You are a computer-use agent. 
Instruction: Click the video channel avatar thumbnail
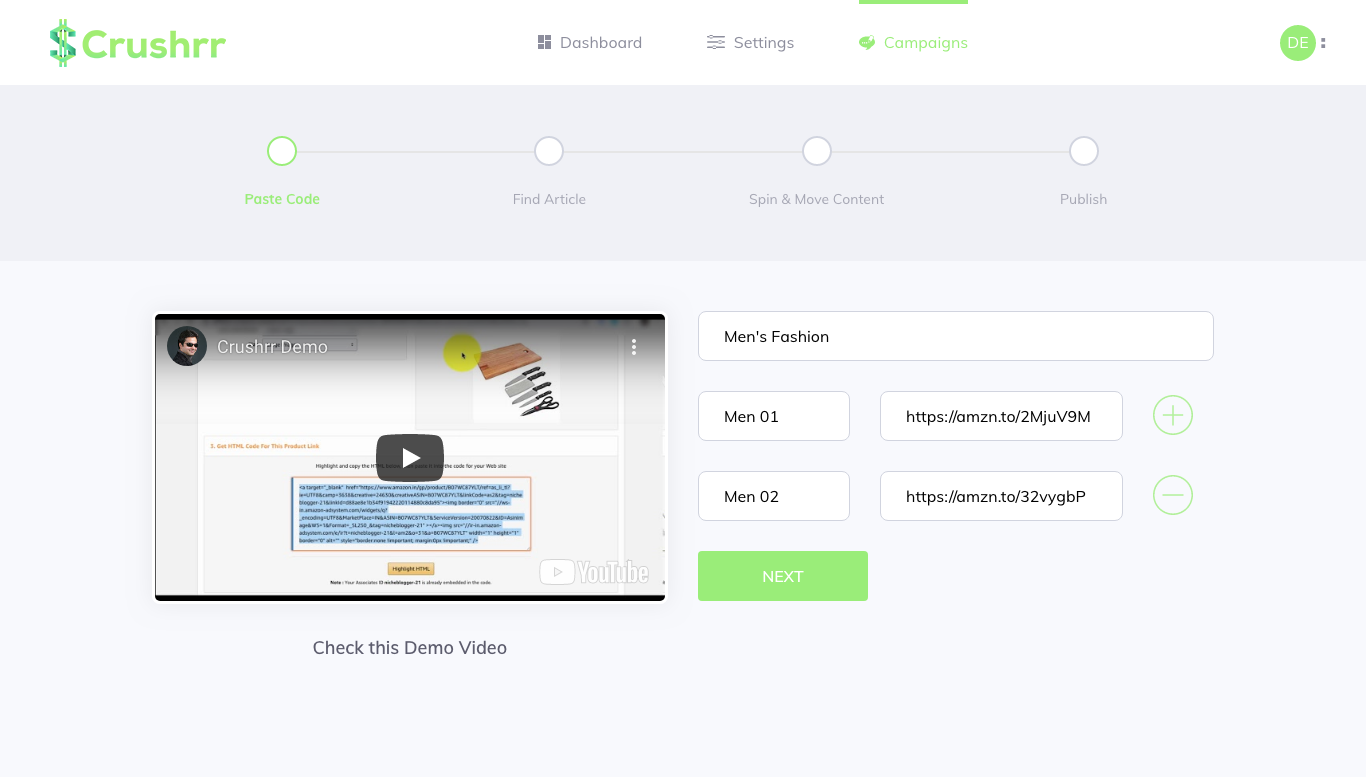point(187,346)
